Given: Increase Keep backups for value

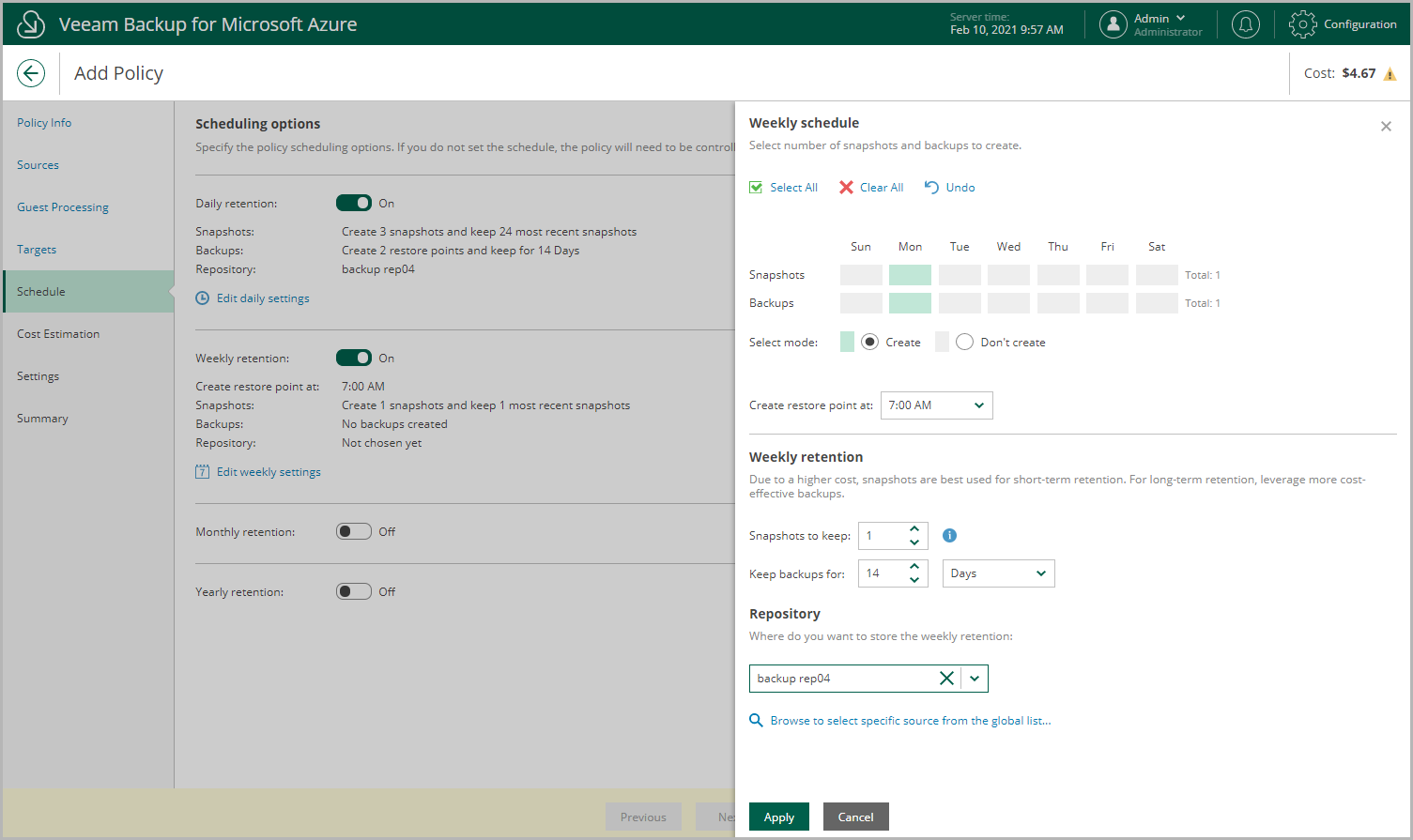Looking at the screenshot, I should point(914,567).
